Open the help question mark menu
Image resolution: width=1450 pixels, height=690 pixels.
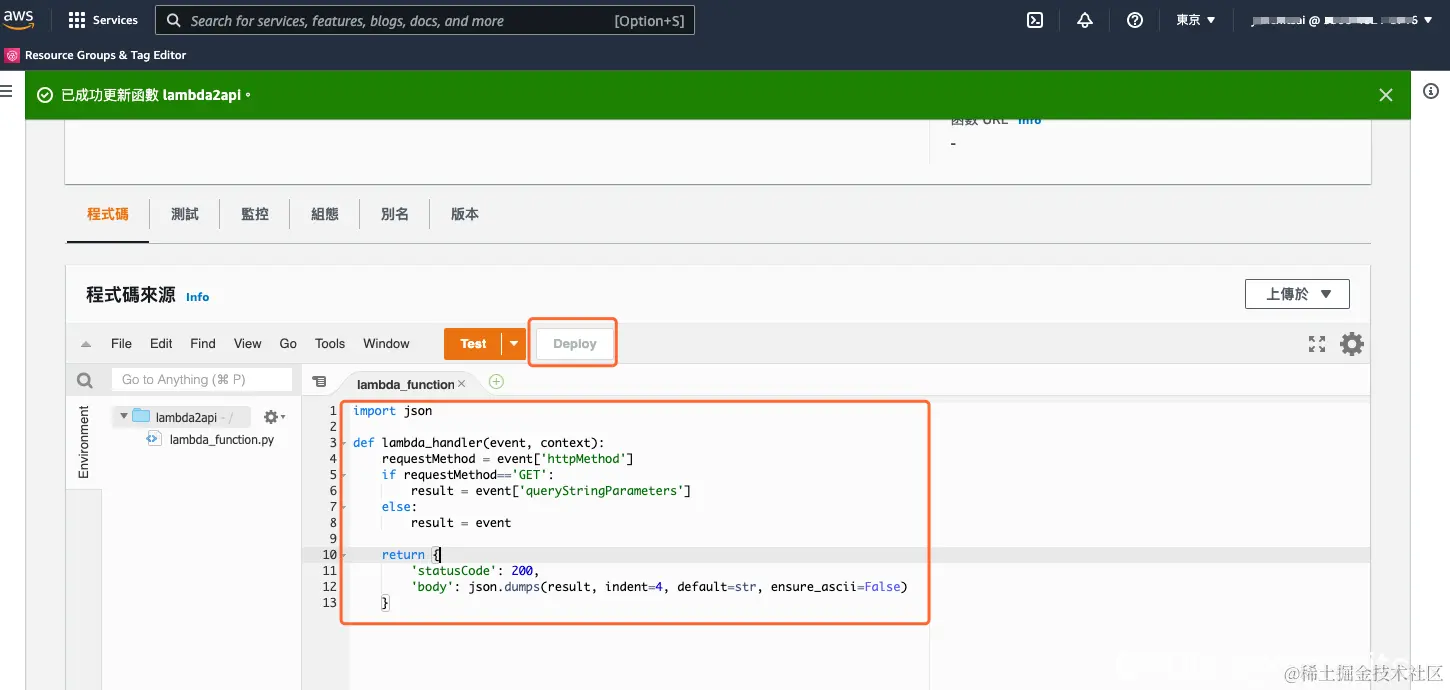tap(1135, 20)
